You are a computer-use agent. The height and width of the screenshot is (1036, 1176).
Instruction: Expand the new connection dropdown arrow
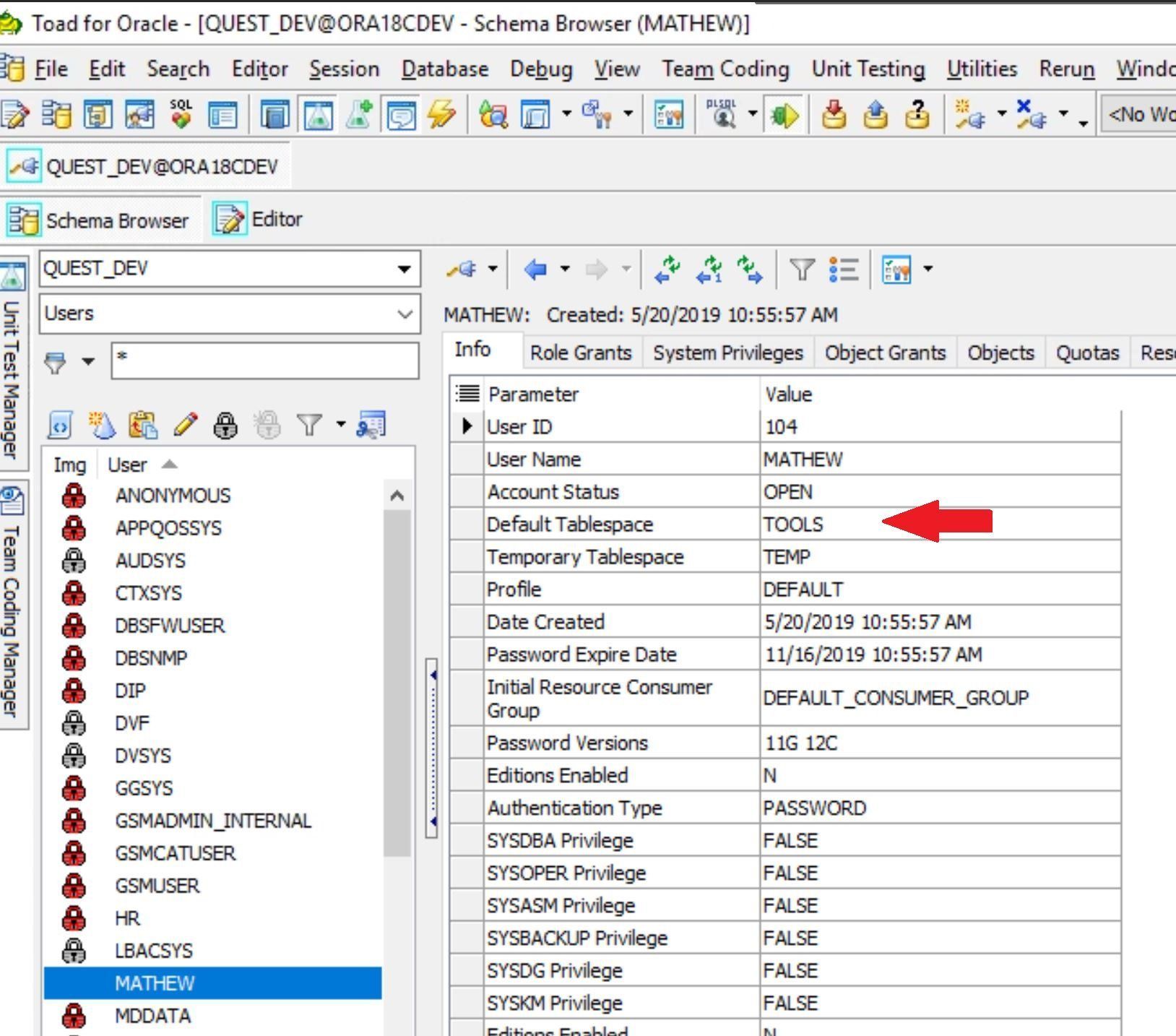pyautogui.click(x=1001, y=113)
